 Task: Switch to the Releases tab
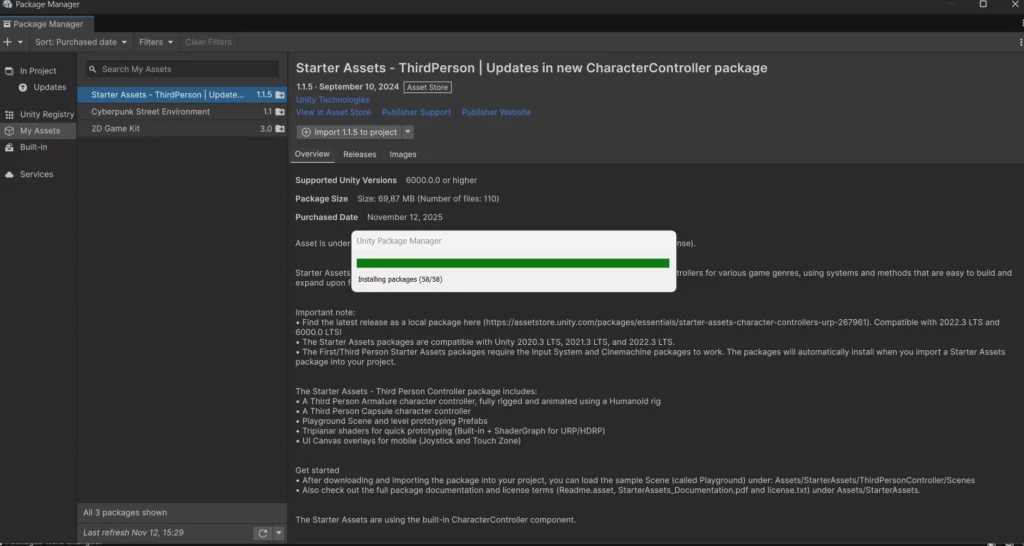[360, 154]
